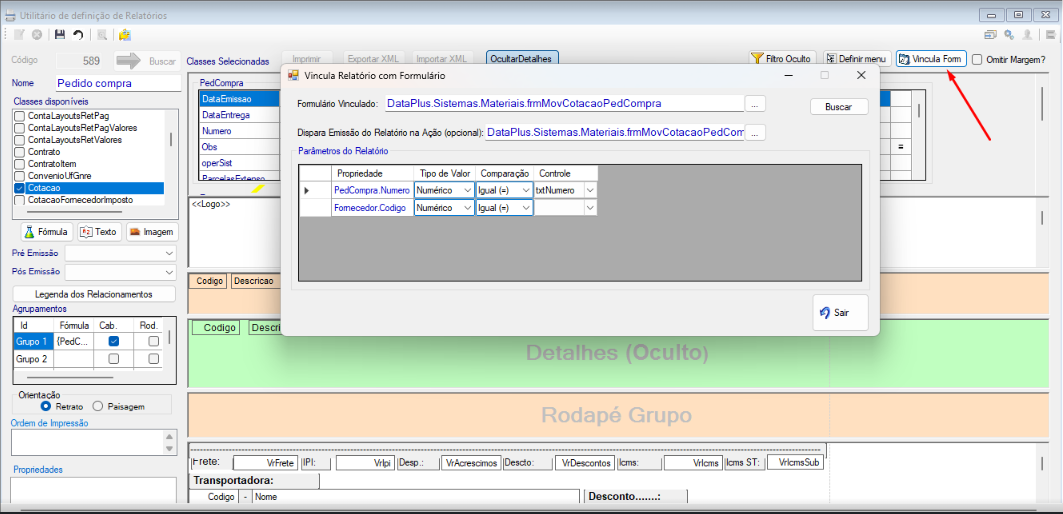The height and width of the screenshot is (514, 1063).
Task: Click the Ordem de Impressão text box
Action: 87,442
